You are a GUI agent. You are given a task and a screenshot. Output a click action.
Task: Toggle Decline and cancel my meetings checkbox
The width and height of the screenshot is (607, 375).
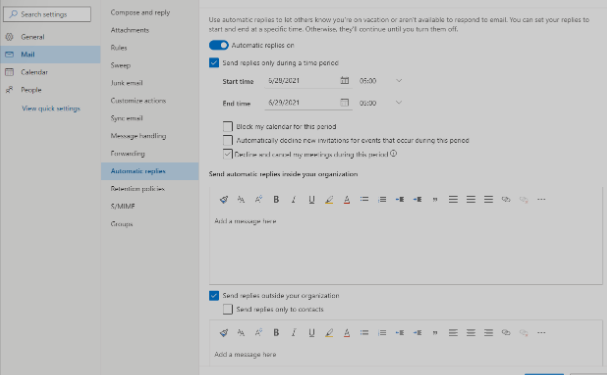click(x=228, y=154)
